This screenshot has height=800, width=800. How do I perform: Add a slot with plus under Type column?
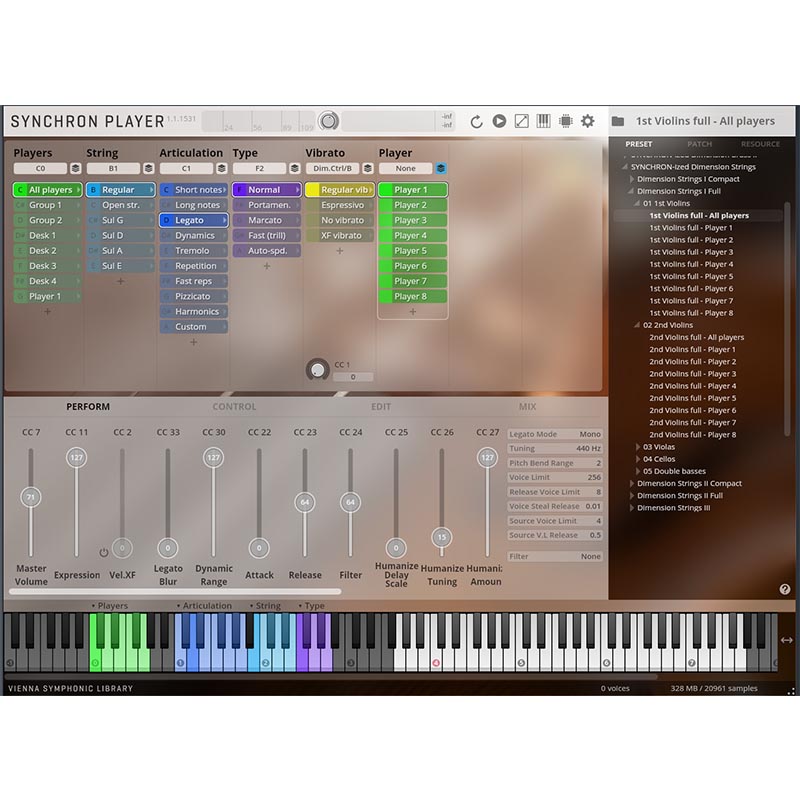(x=266, y=266)
